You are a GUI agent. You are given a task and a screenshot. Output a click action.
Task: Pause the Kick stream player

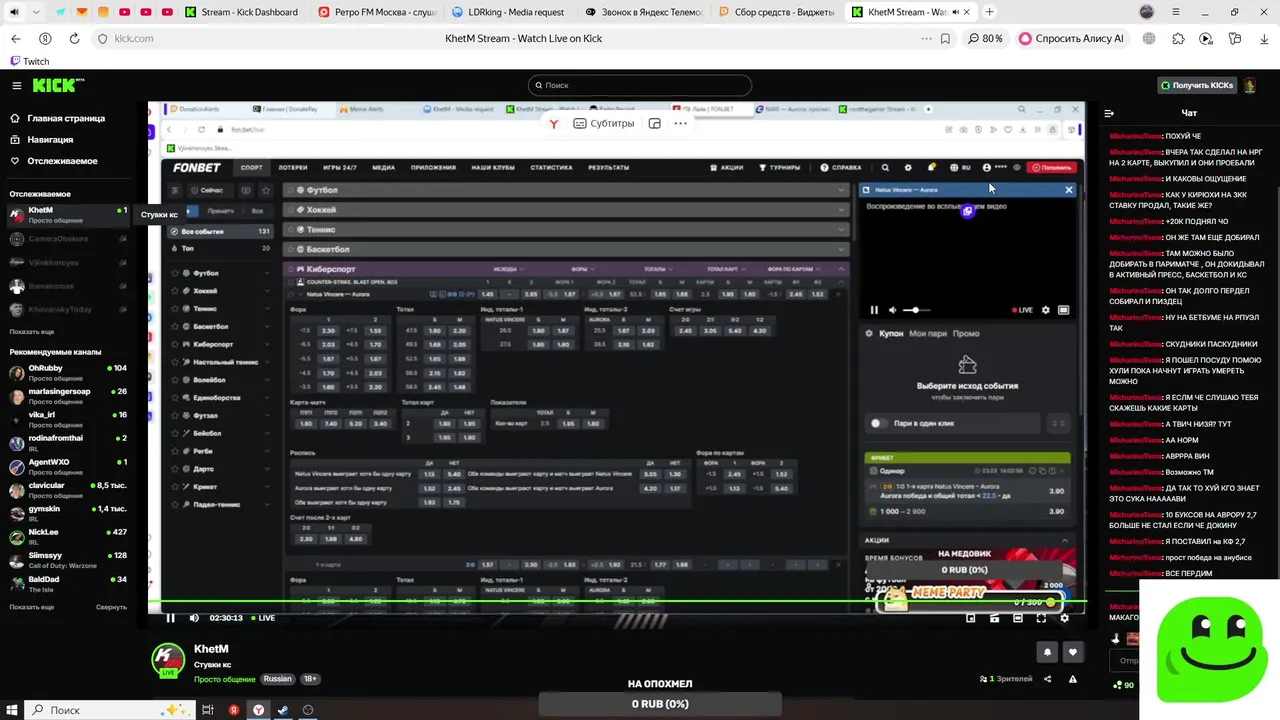point(170,618)
